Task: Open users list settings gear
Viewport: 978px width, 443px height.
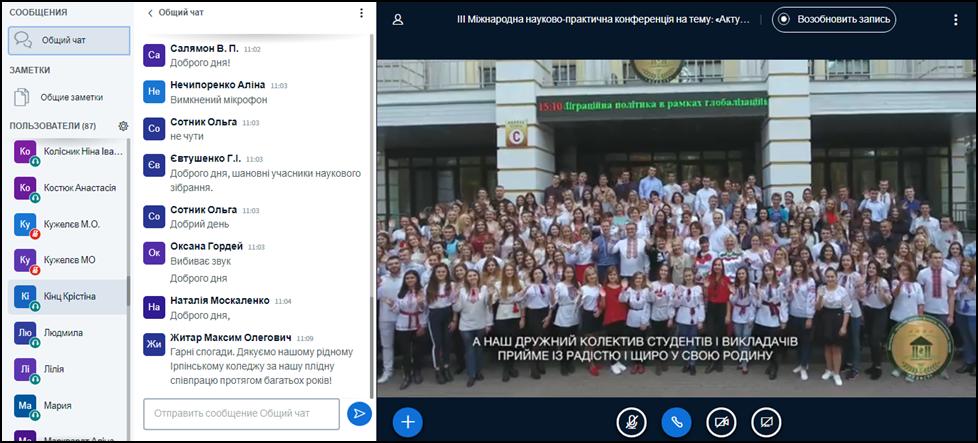Action: click(123, 126)
